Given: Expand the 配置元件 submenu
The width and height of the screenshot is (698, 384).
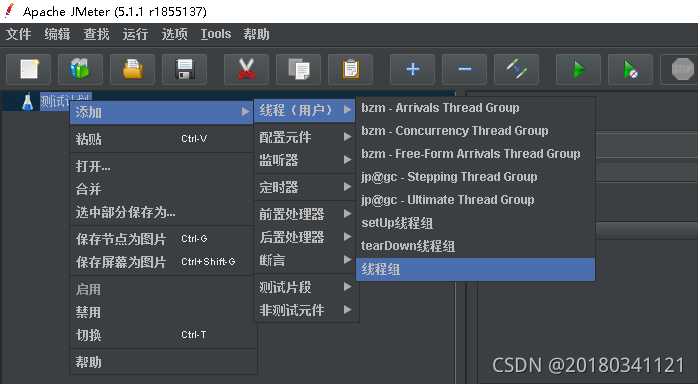Looking at the screenshot, I should coord(304,137).
